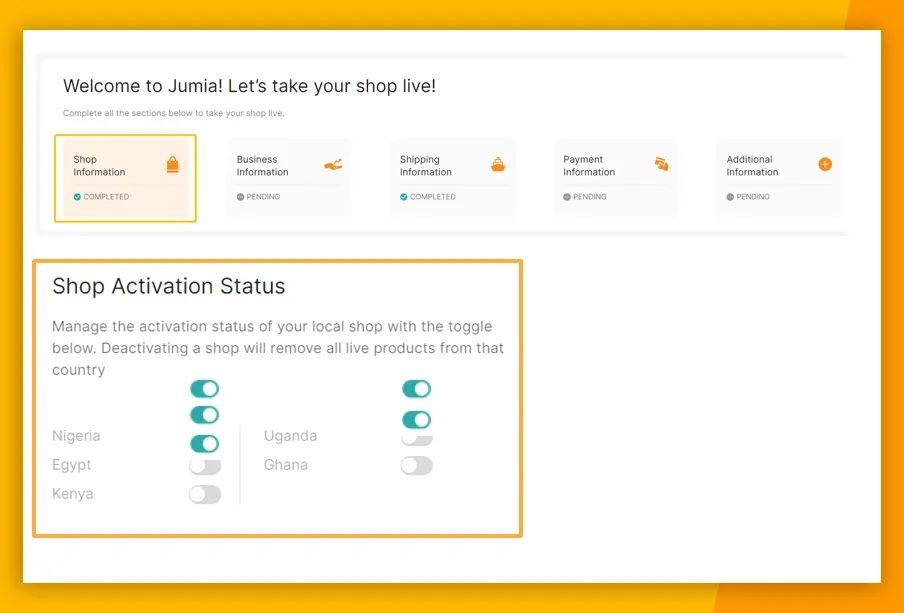Click the completed checkmark under Shop Information

[77, 197]
